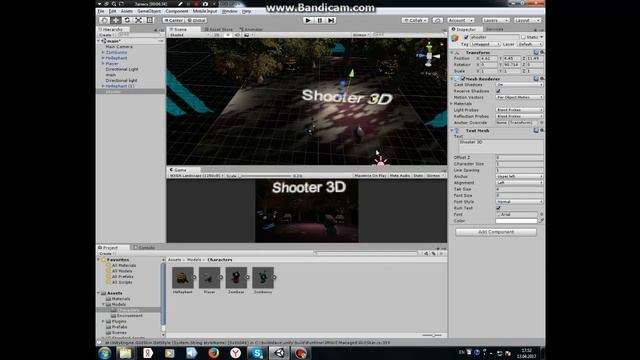The width and height of the screenshot is (640, 360).
Task: Adjust the Game view Scale slider
Action: pyautogui.click(x=265, y=176)
